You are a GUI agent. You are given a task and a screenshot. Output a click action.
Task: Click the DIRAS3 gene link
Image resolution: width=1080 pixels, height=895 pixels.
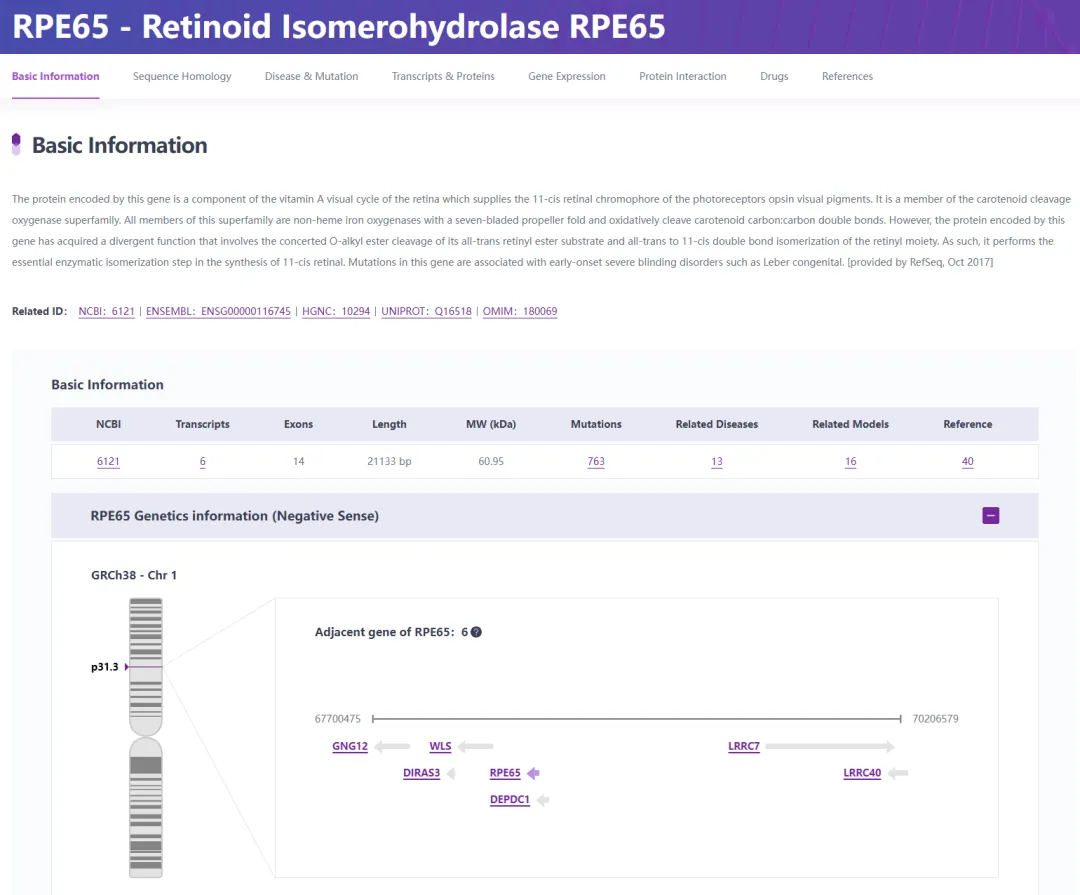(421, 773)
